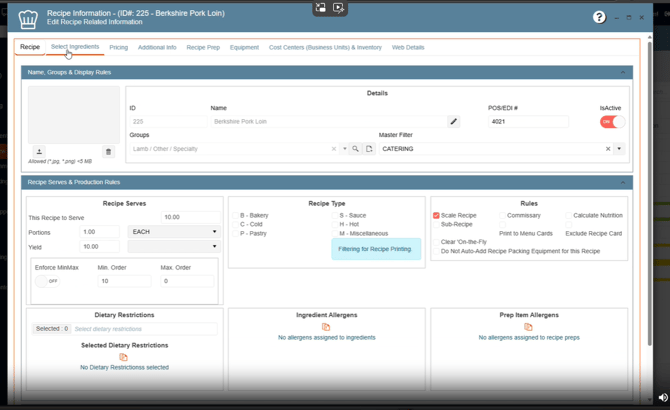Click the search icon in Groups field
Screen dimensions: 670x410
click(x=355, y=149)
